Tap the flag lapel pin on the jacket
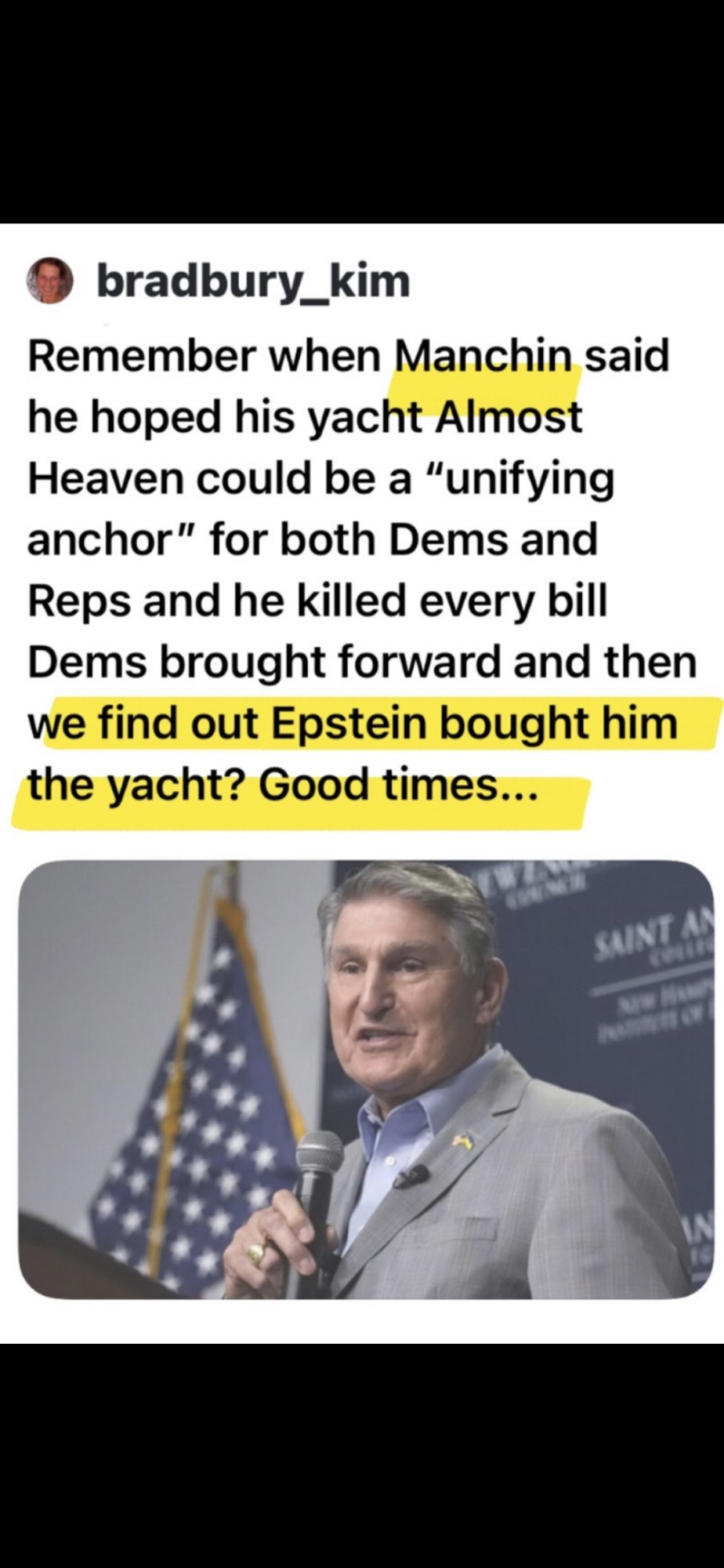This screenshot has height=1568, width=724. pyautogui.click(x=462, y=1142)
